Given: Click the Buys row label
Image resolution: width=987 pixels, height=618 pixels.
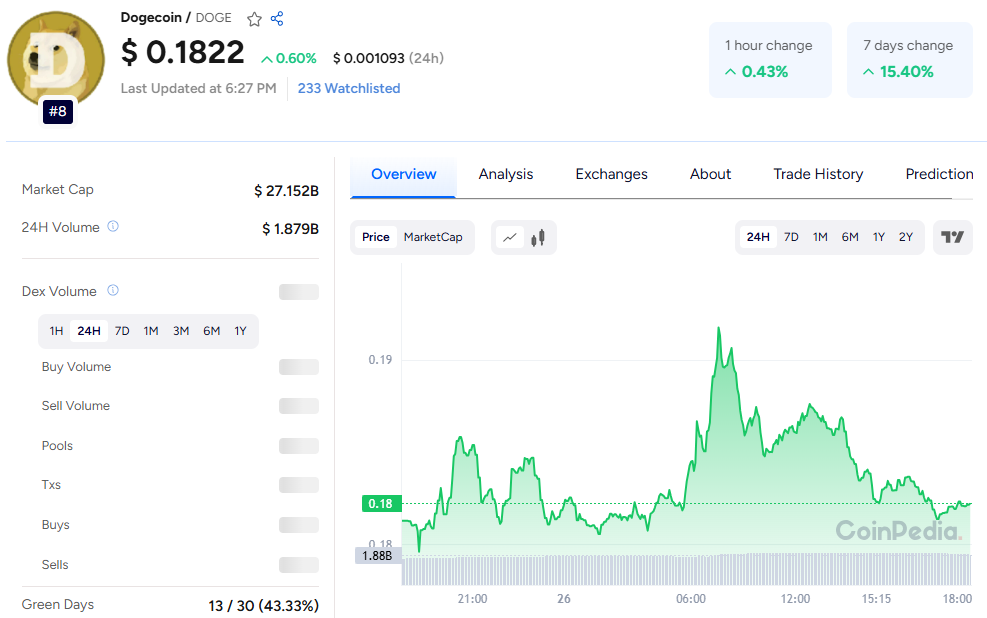Looking at the screenshot, I should point(55,525).
